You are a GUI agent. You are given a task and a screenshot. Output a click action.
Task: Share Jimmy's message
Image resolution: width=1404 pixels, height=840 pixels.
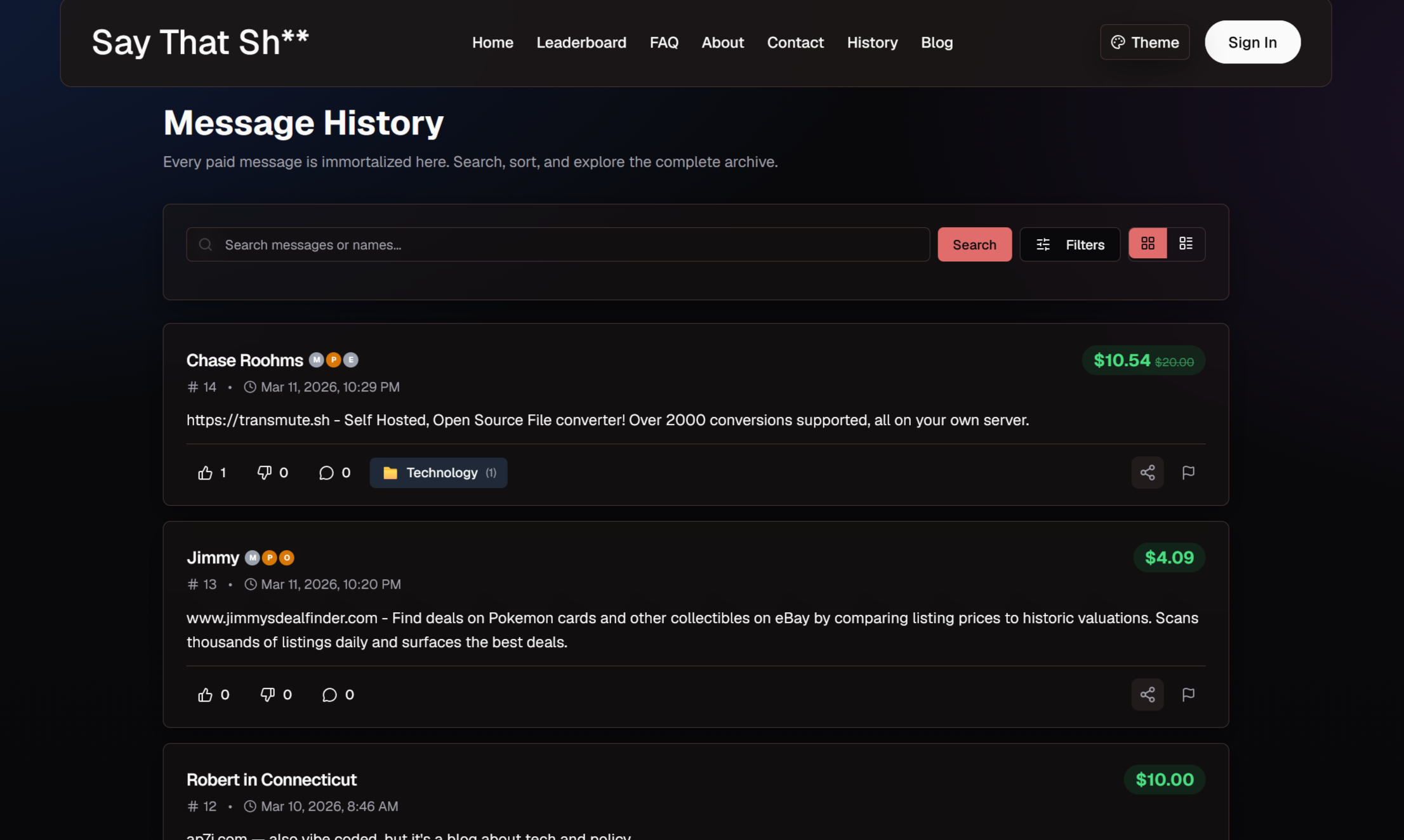click(x=1148, y=694)
